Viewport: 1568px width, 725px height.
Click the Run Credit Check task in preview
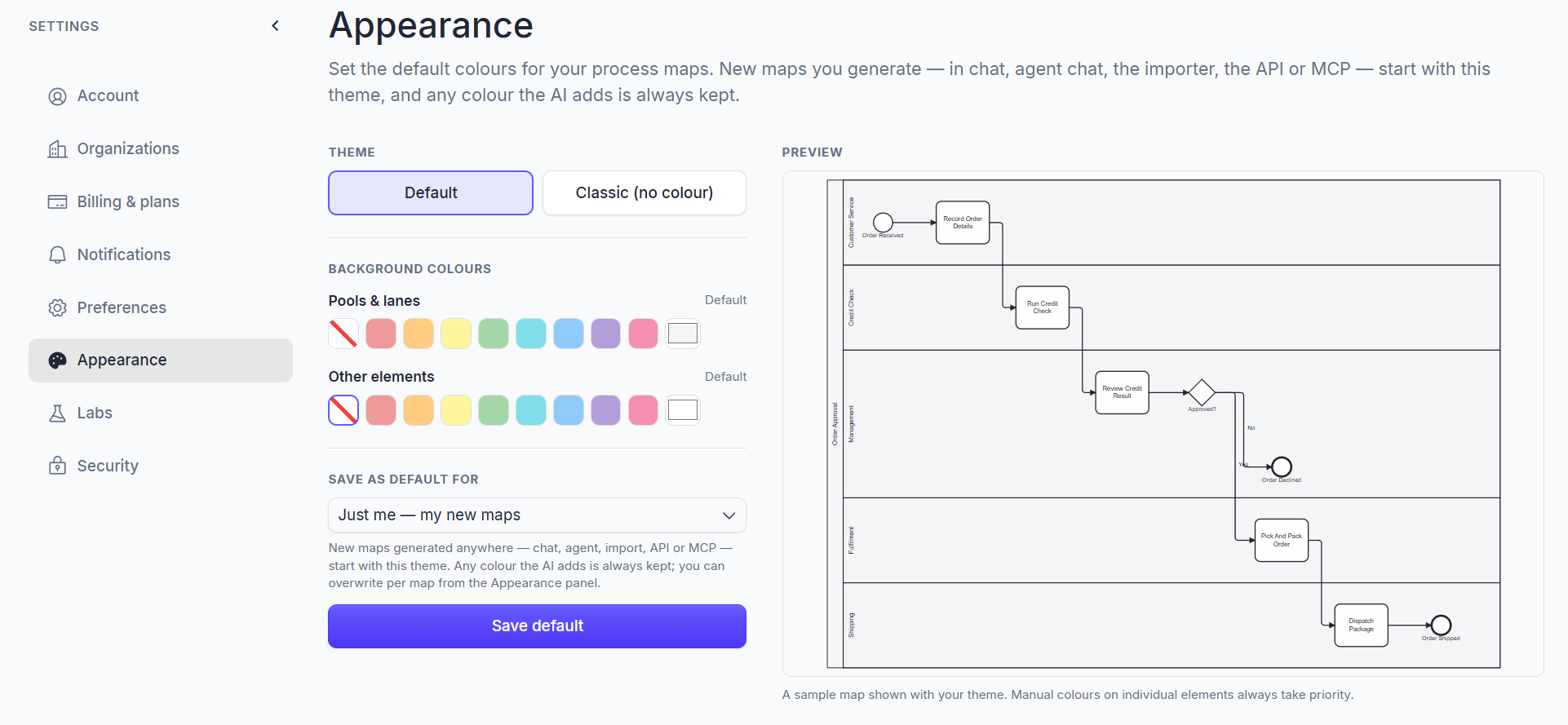click(1043, 307)
